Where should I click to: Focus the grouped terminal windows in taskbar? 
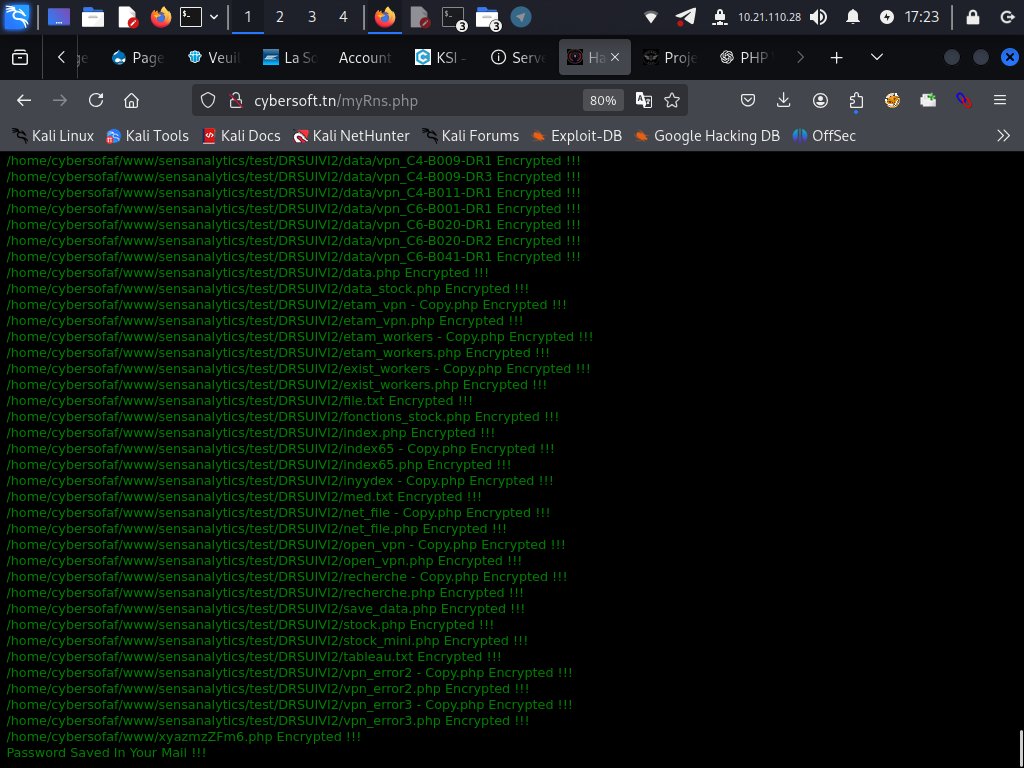coord(454,18)
